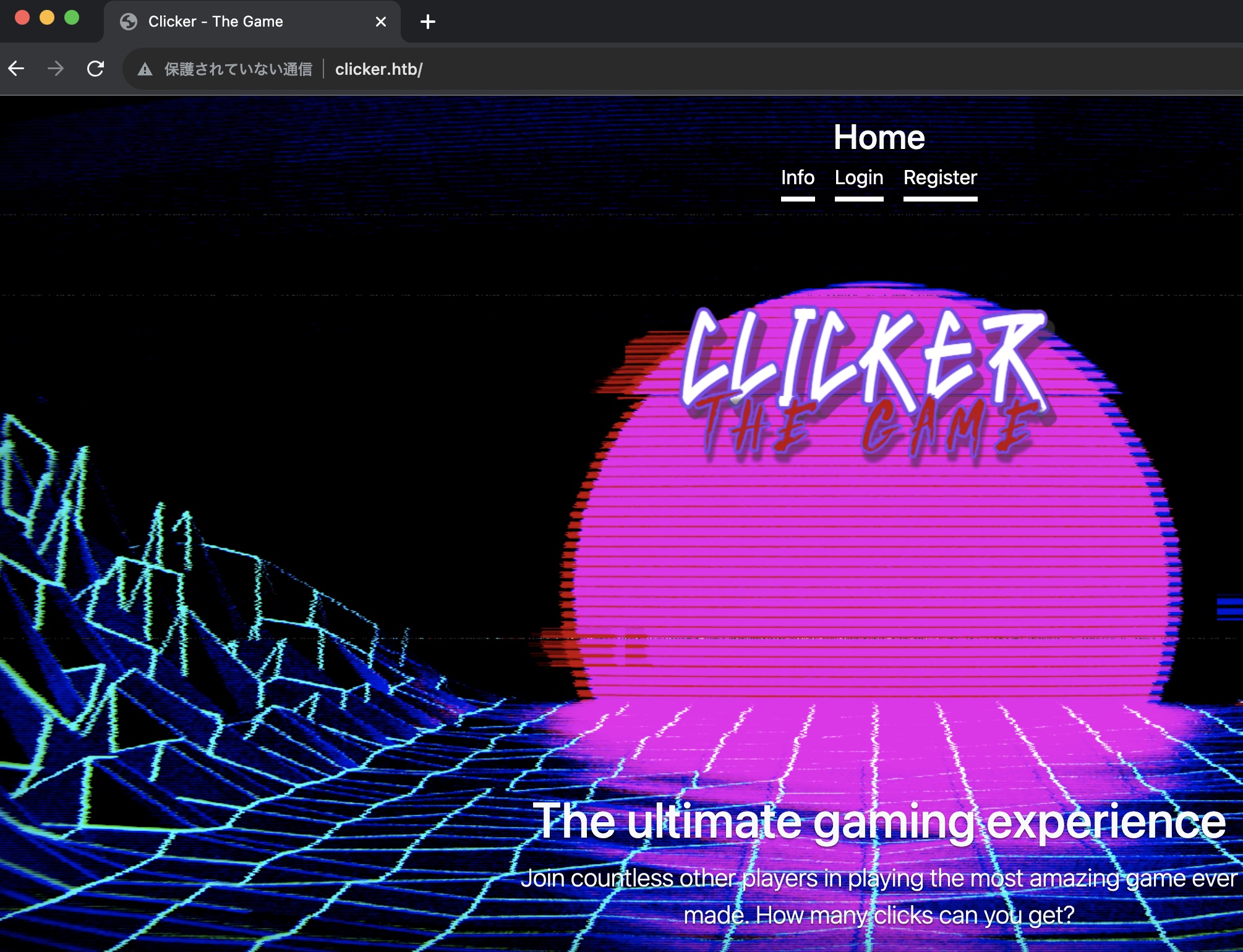Open a new tab with plus icon

point(427,22)
